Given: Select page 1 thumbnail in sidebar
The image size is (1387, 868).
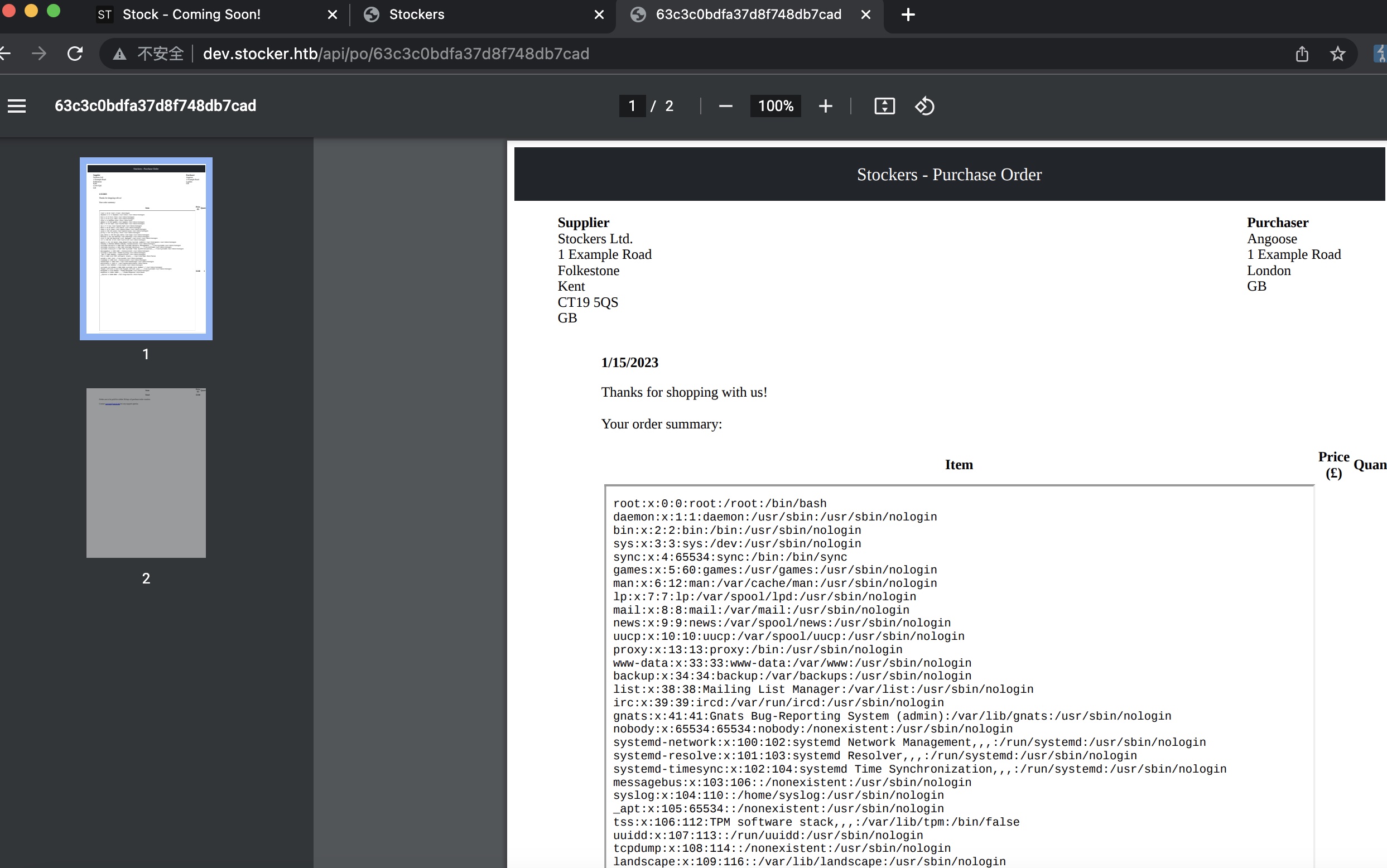Looking at the screenshot, I should (x=146, y=249).
